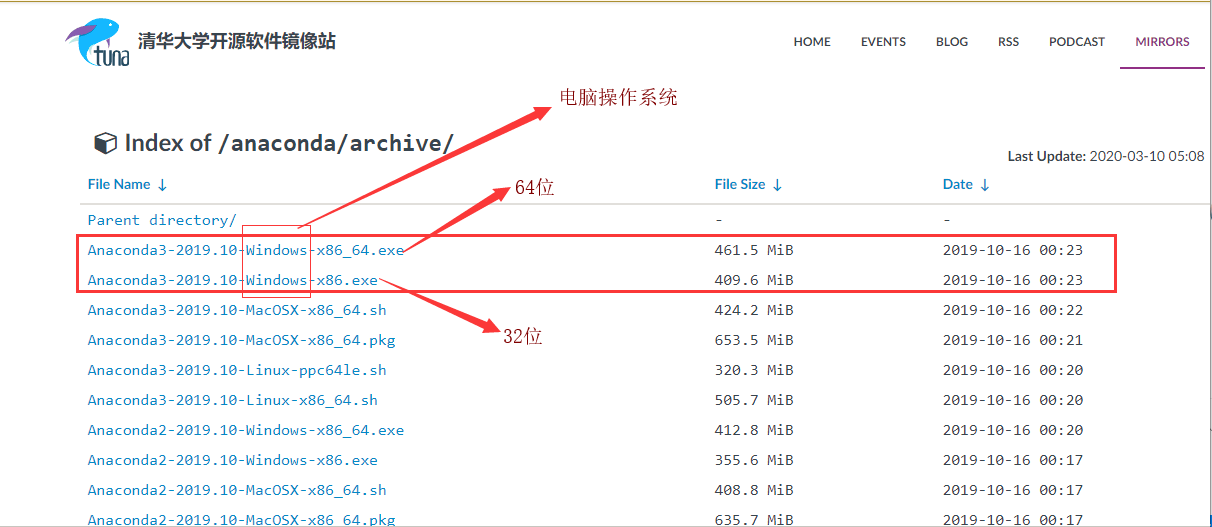Click the 412.8 MiB file size
Viewport: 1212px width, 527px height.
pyautogui.click(x=754, y=430)
